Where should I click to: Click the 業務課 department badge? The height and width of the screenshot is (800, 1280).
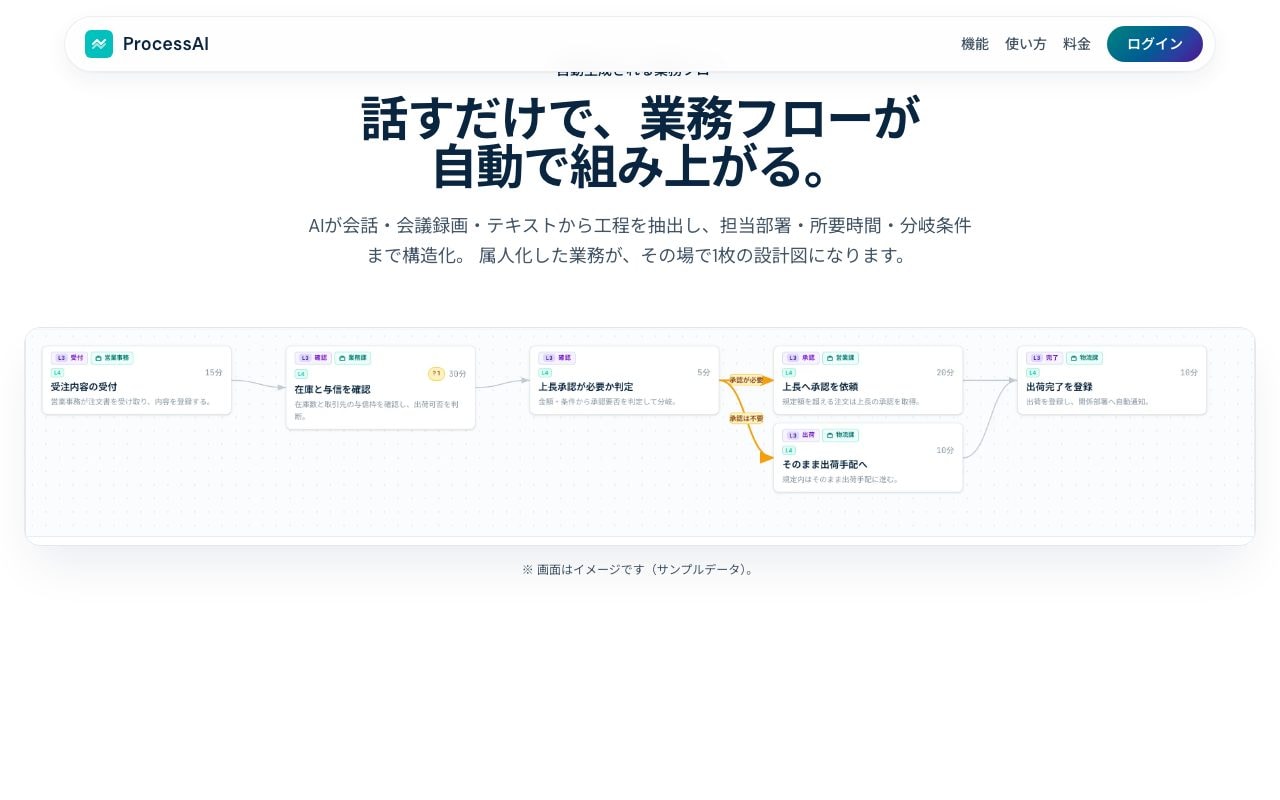pos(353,357)
